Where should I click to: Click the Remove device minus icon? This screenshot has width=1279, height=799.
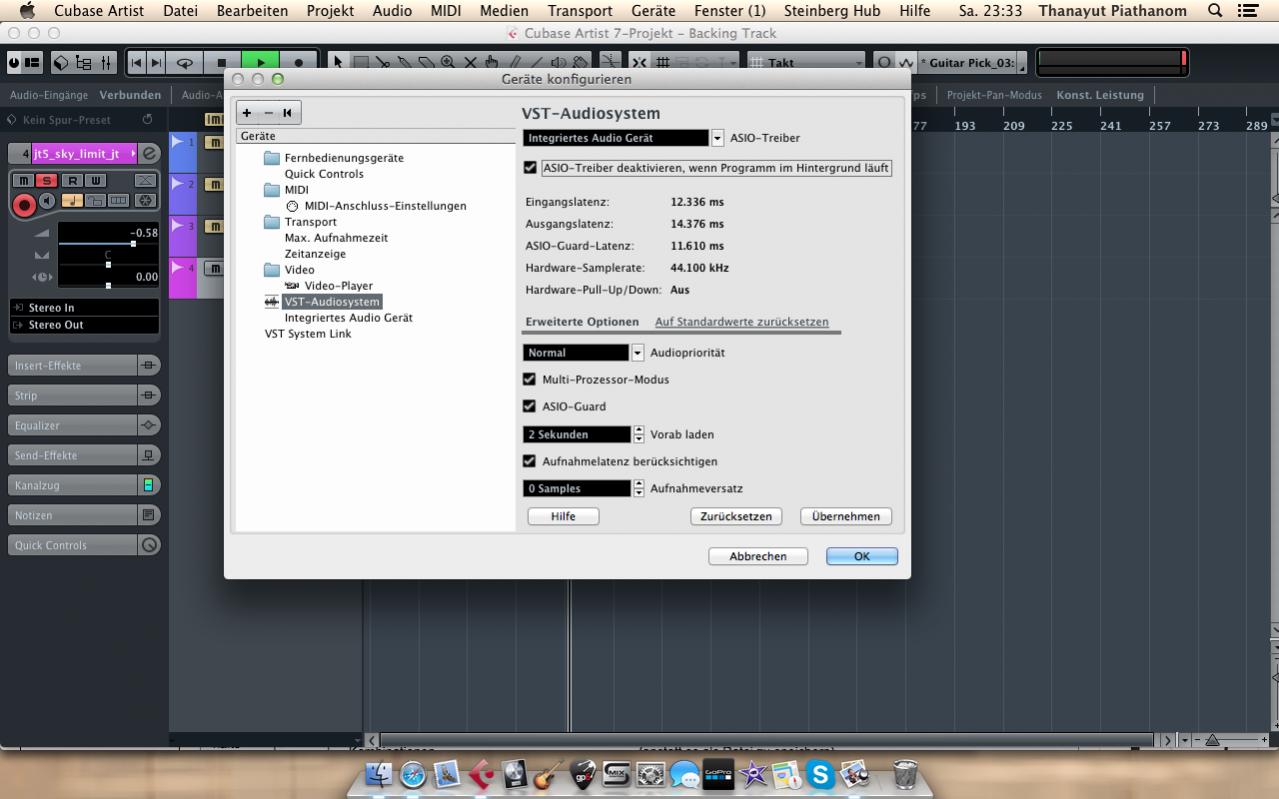click(x=268, y=113)
